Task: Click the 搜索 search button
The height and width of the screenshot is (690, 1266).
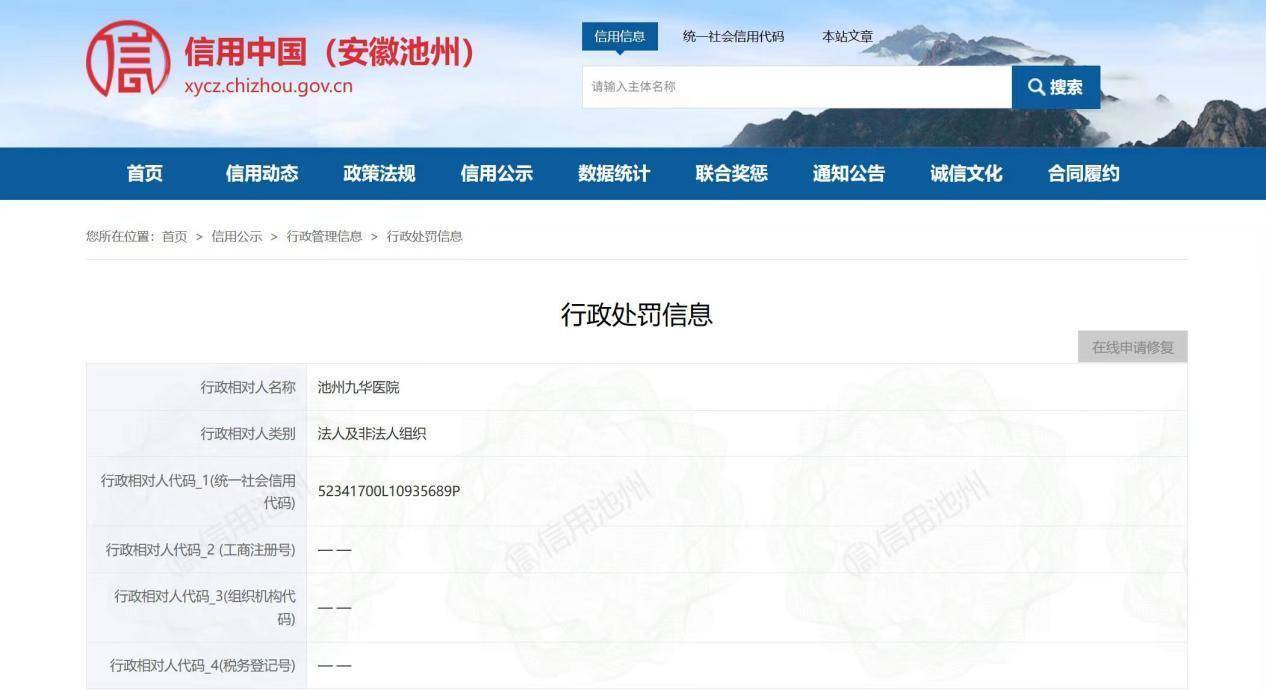Action: coord(1055,87)
